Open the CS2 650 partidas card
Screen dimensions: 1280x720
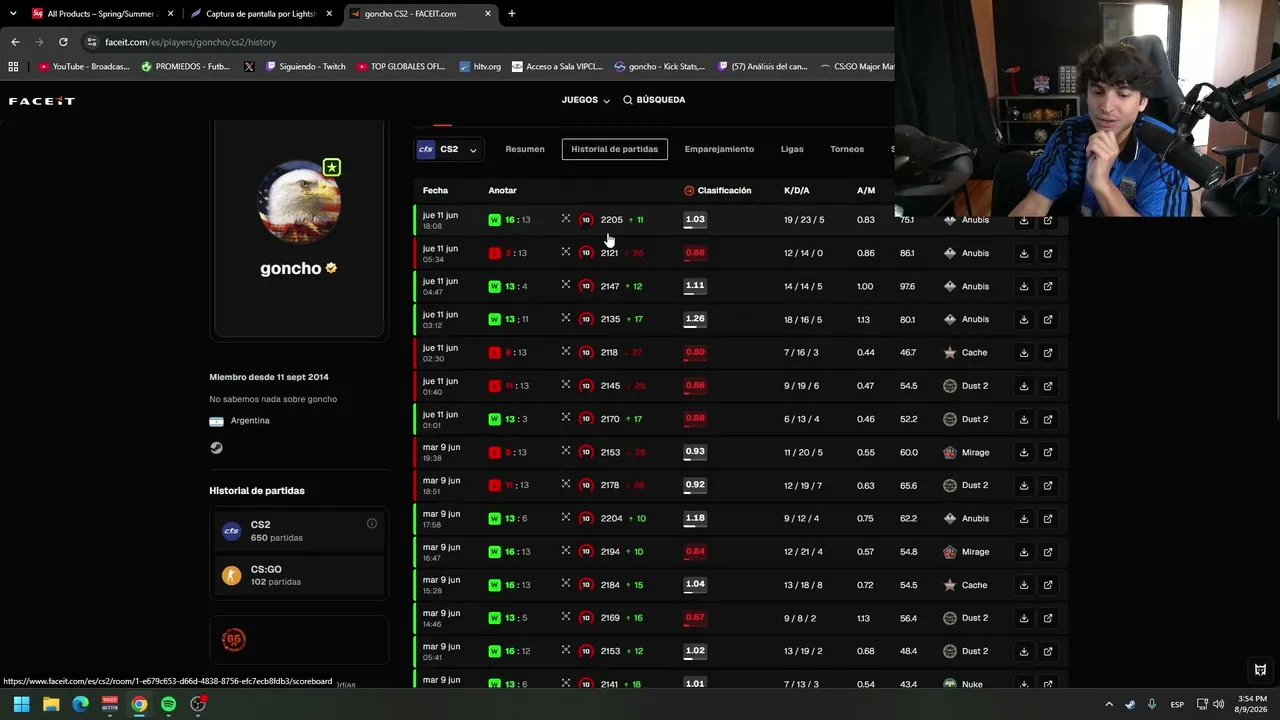click(300, 531)
